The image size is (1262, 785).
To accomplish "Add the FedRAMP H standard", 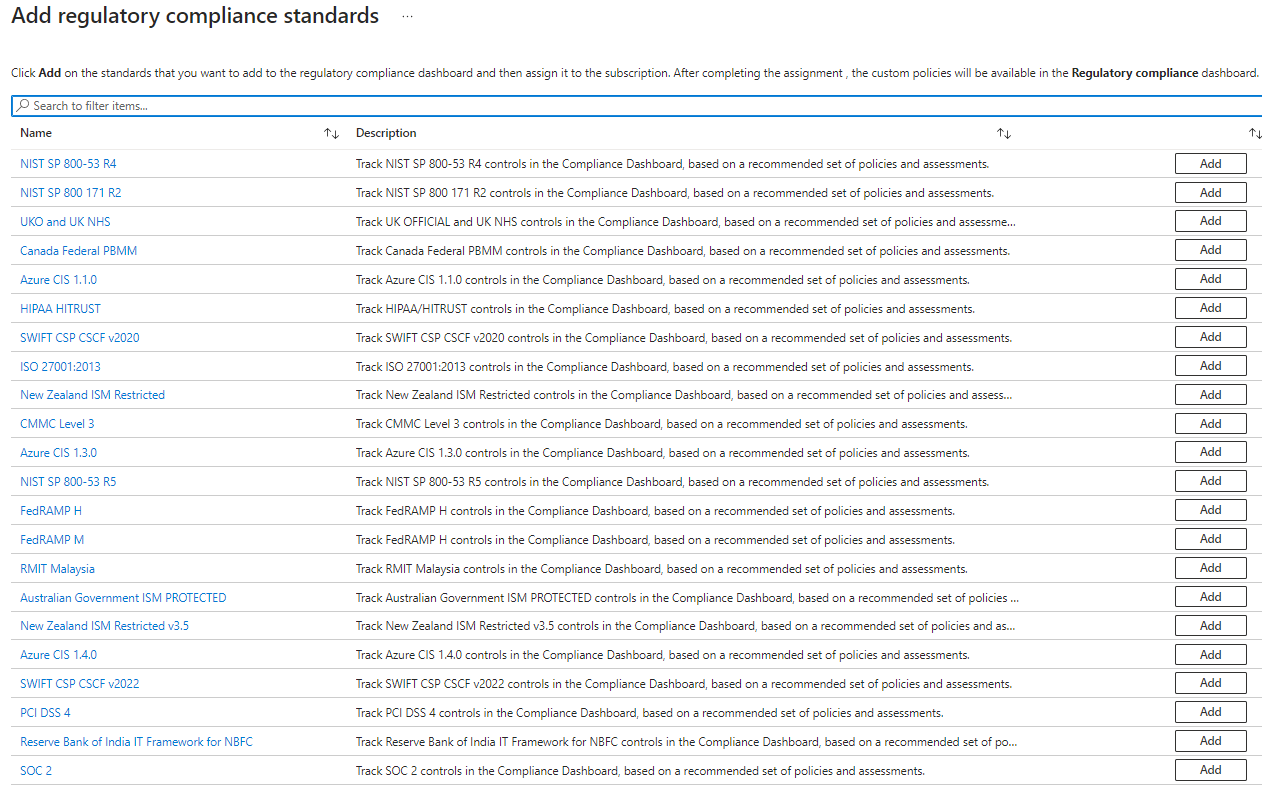I will 1210,510.
